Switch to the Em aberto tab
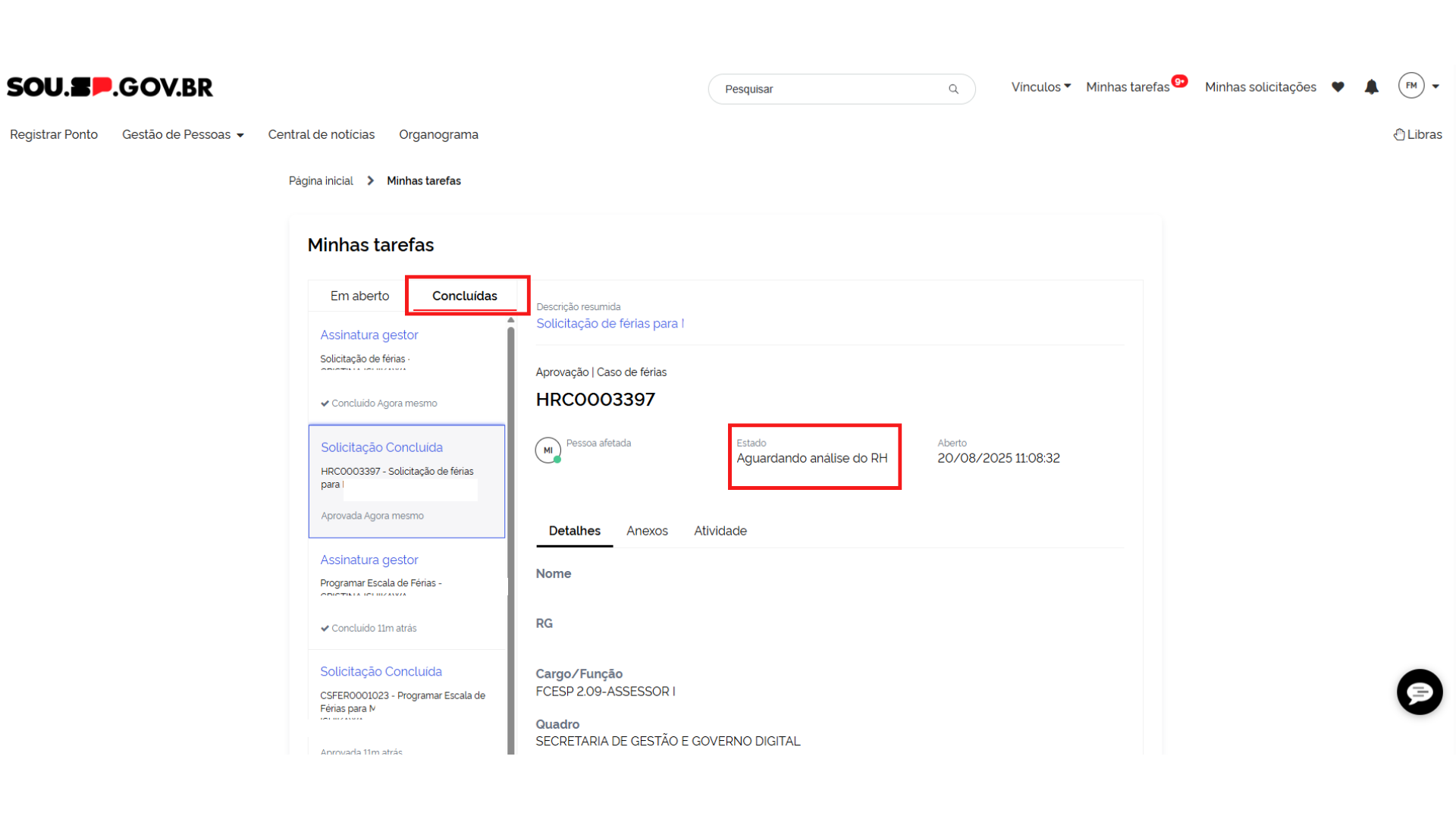This screenshot has height=819, width=1456. pos(359,296)
